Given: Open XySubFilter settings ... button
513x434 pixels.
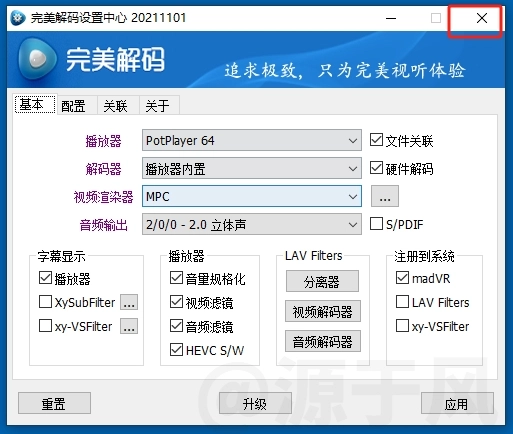Looking at the screenshot, I should 129,302.
